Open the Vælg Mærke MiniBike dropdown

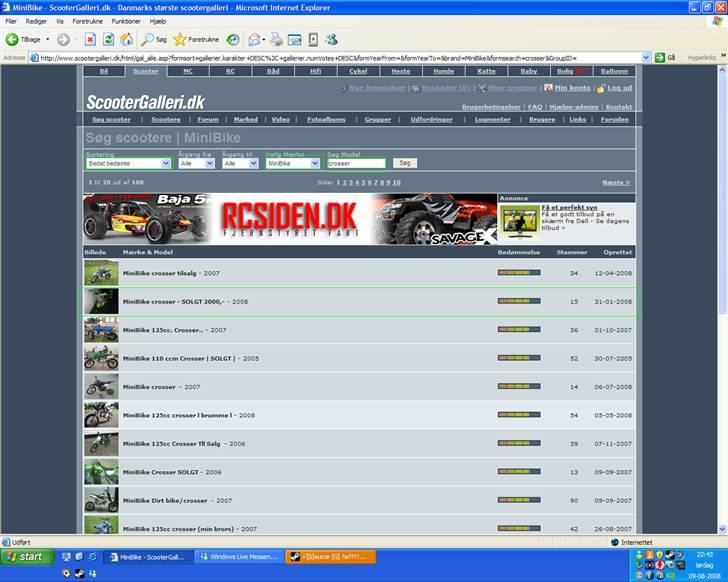293,163
